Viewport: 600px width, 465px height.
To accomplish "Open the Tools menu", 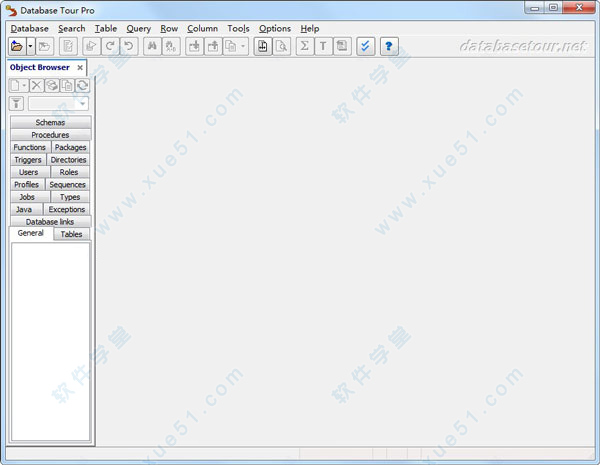I will pos(238,29).
